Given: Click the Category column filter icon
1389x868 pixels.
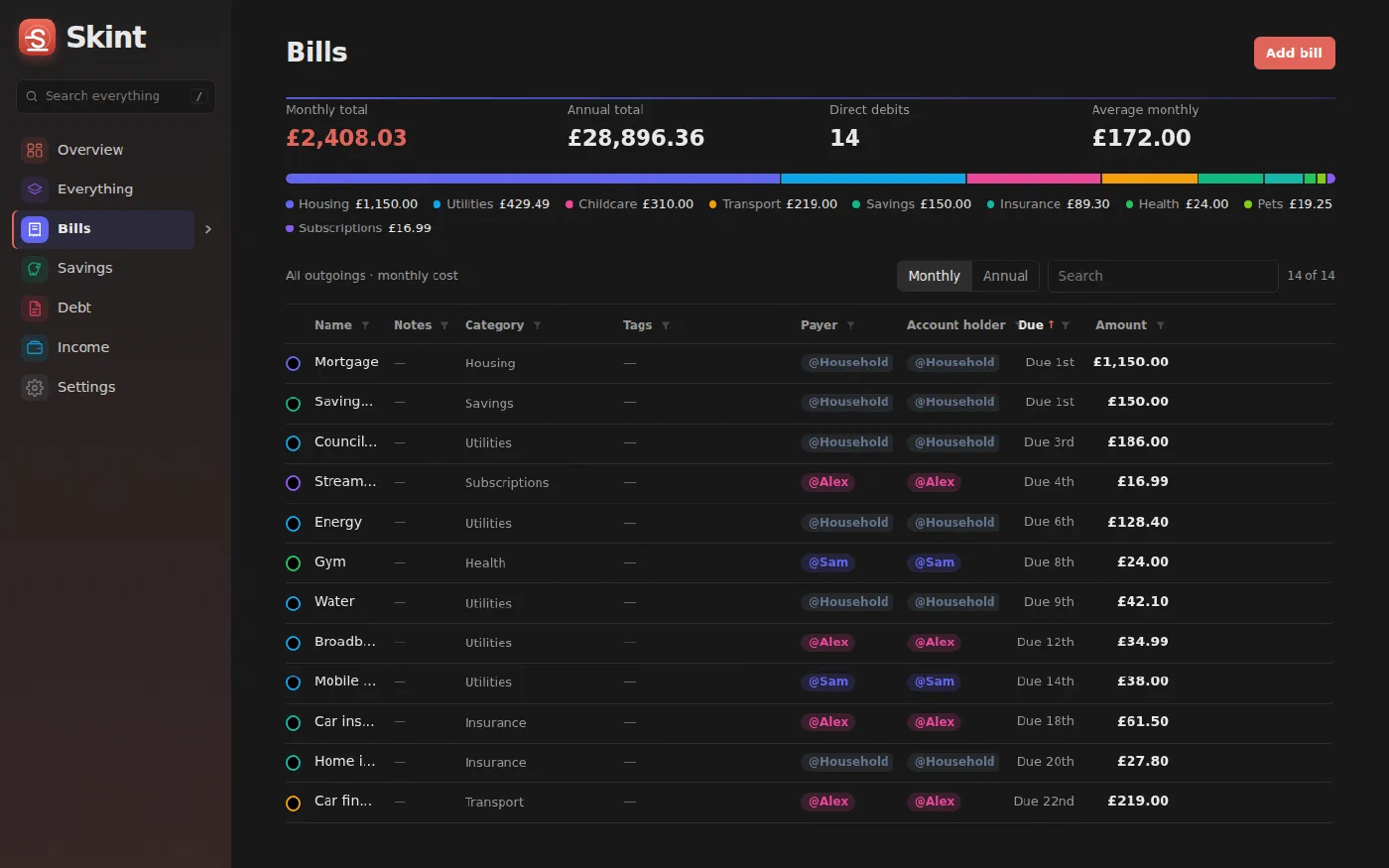Looking at the screenshot, I should pos(537,325).
